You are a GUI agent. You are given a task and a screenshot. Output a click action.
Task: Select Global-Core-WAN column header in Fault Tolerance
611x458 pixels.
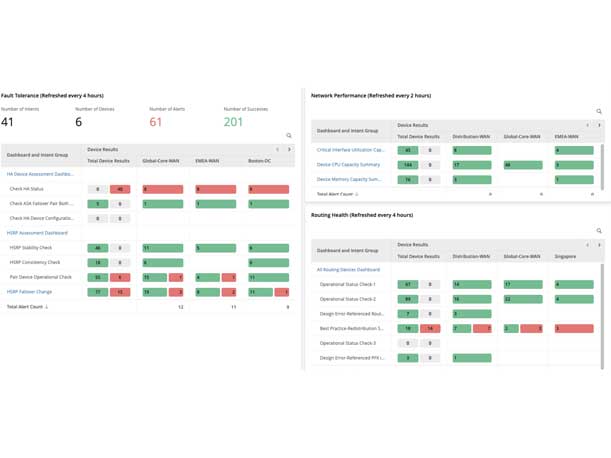(160, 160)
